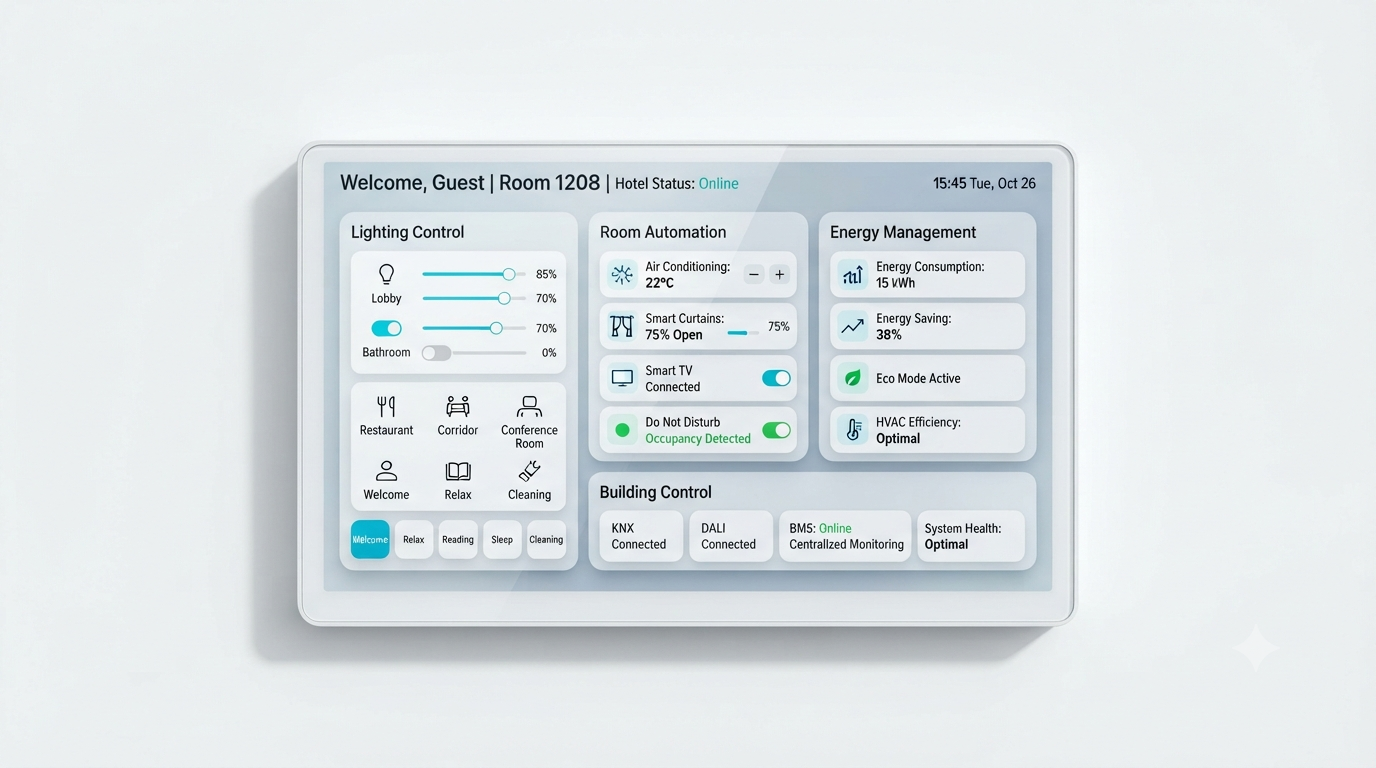Screen dimensions: 1376x768
Task: Decrease air conditioning temperature with minus button
Action: coord(754,274)
